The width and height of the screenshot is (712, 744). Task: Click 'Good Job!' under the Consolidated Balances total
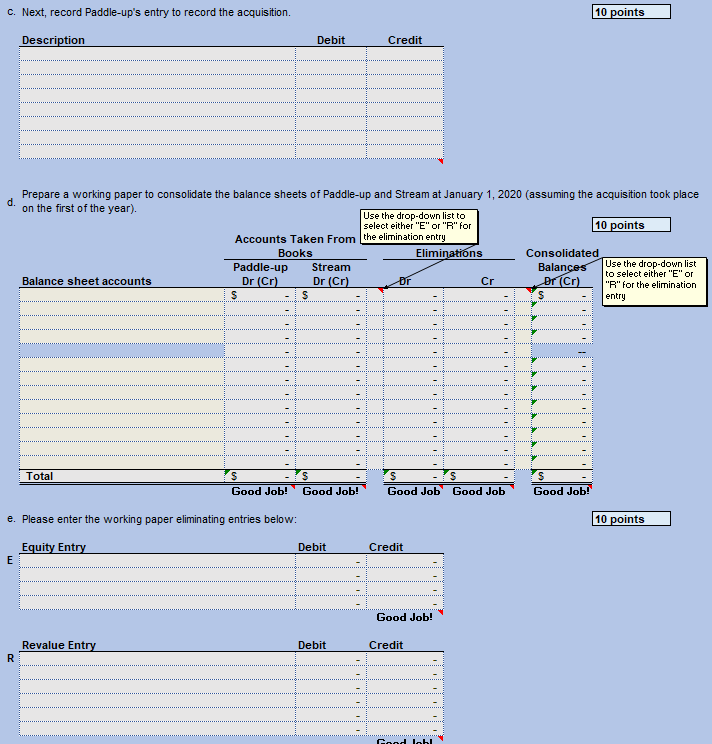[x=562, y=491]
